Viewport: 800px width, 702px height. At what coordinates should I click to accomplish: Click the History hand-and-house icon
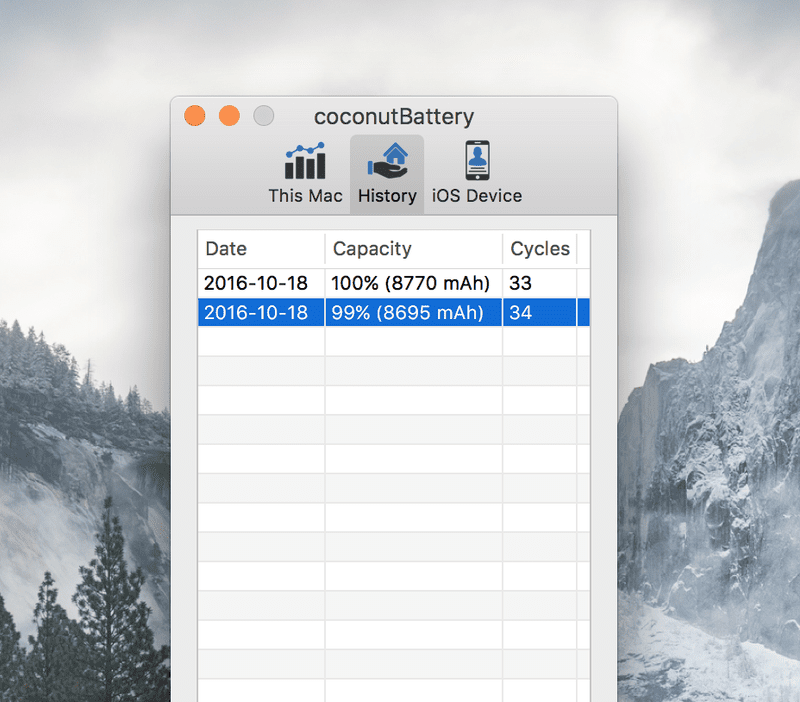point(387,160)
